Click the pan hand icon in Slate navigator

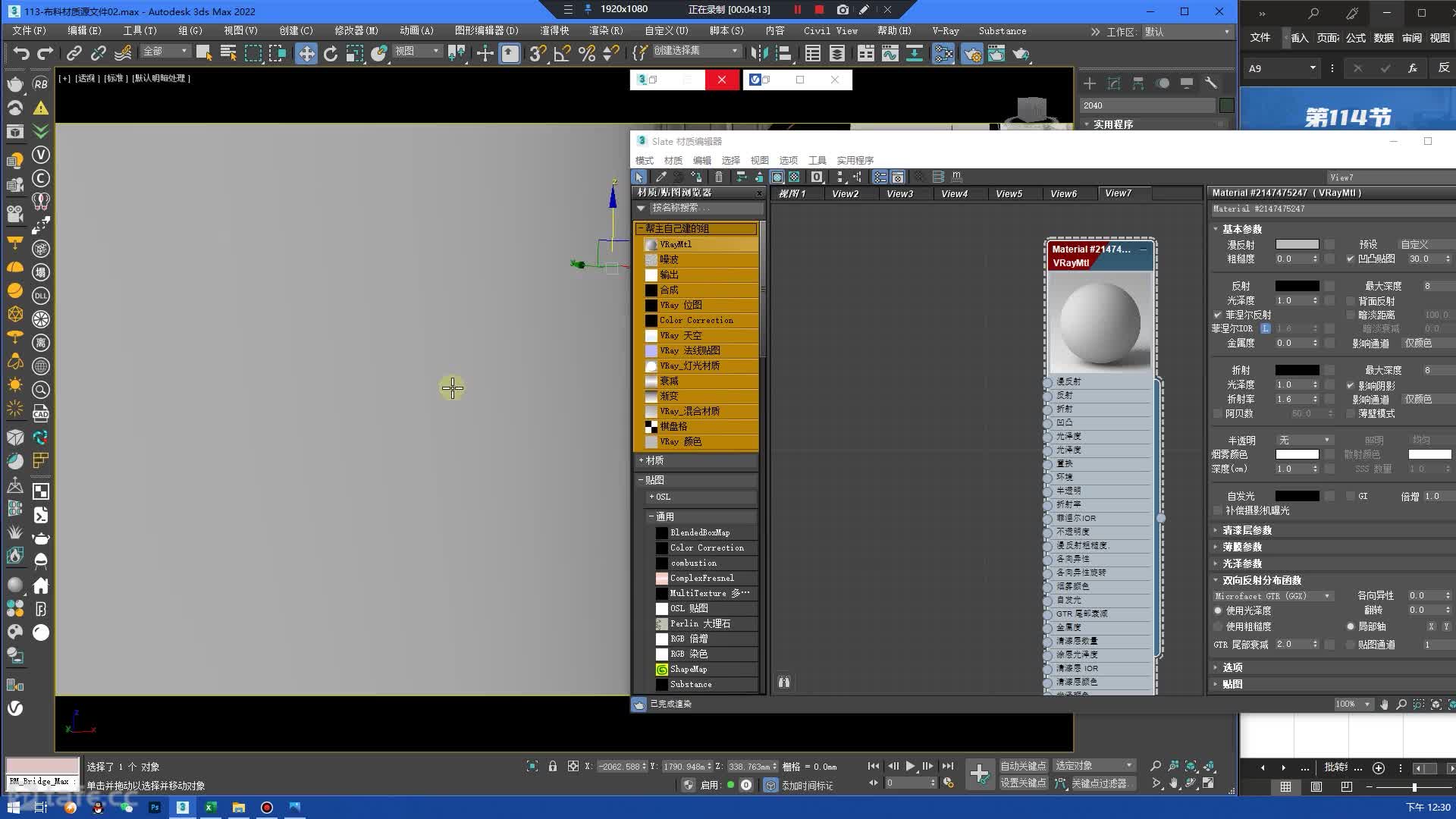tap(1384, 704)
